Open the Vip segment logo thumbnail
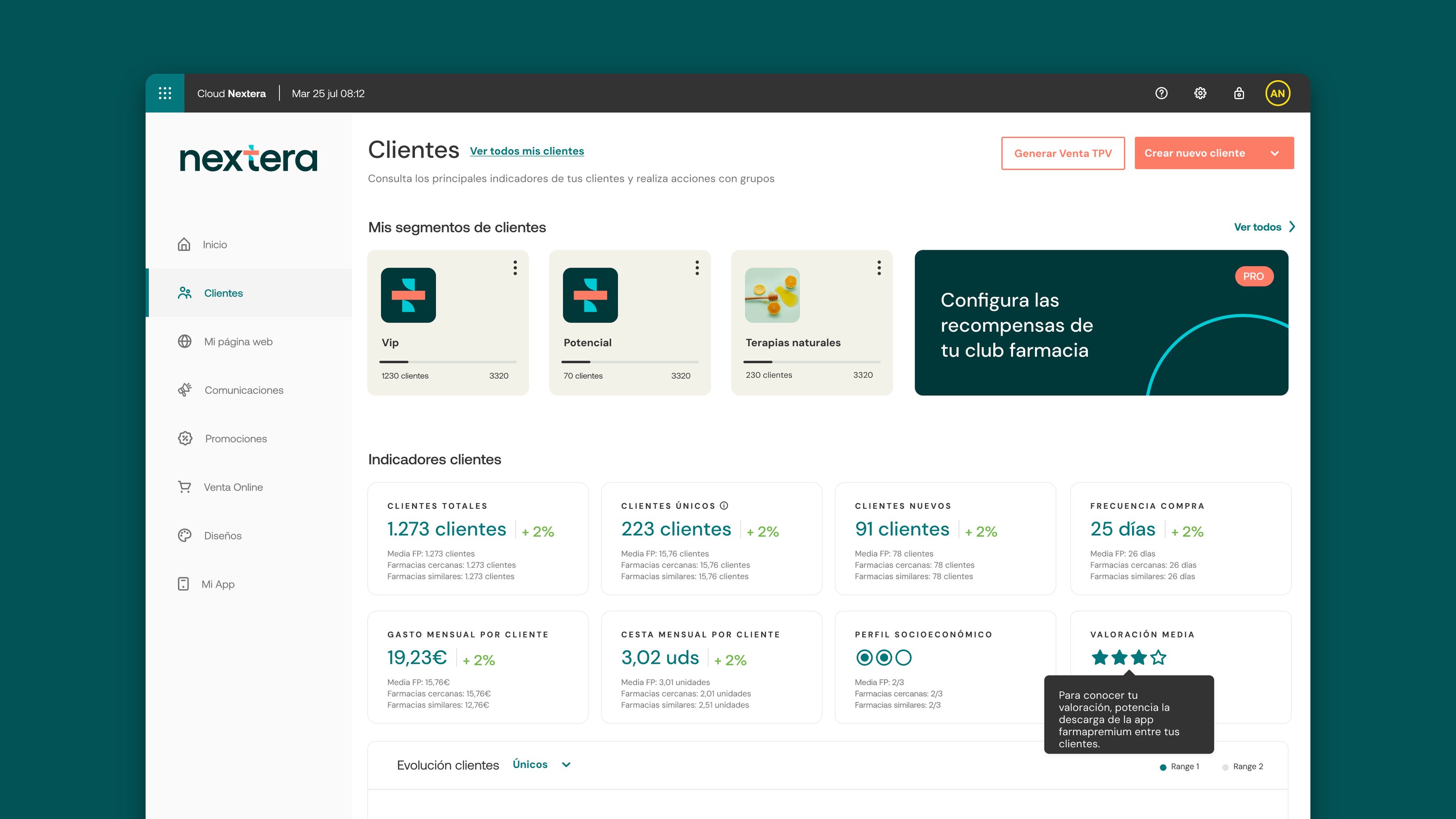Image resolution: width=1456 pixels, height=819 pixels. tap(408, 295)
